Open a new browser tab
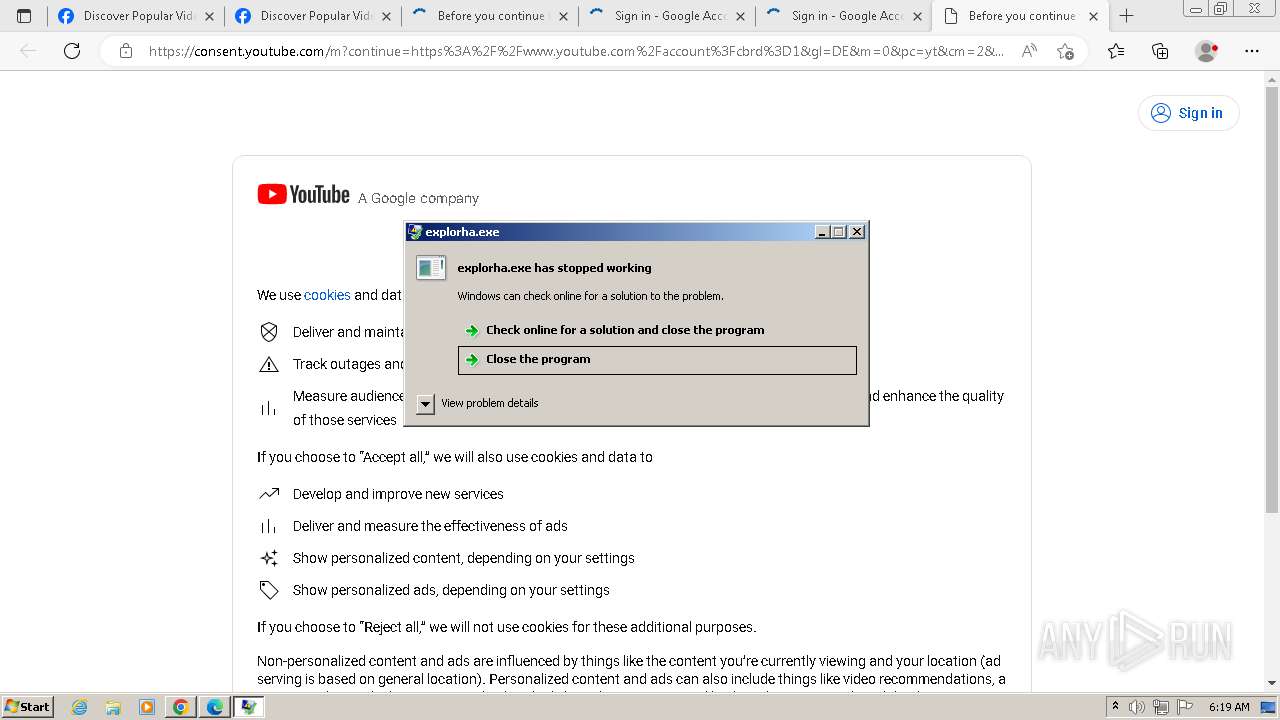Image resolution: width=1280 pixels, height=720 pixels. (x=1126, y=16)
